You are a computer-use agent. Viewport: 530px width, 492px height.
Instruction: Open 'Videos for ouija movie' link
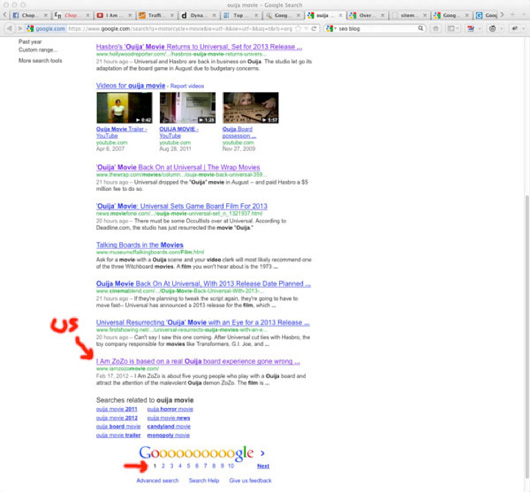[130, 85]
